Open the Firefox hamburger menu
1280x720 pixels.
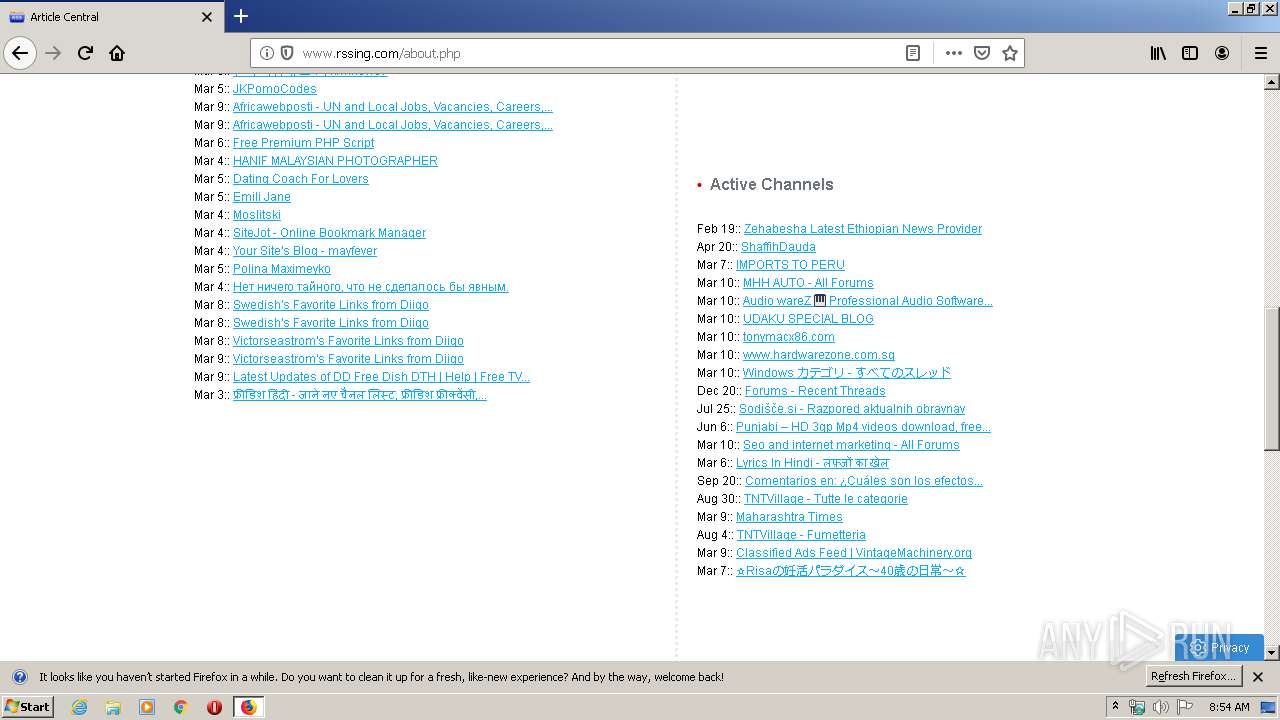click(1260, 53)
